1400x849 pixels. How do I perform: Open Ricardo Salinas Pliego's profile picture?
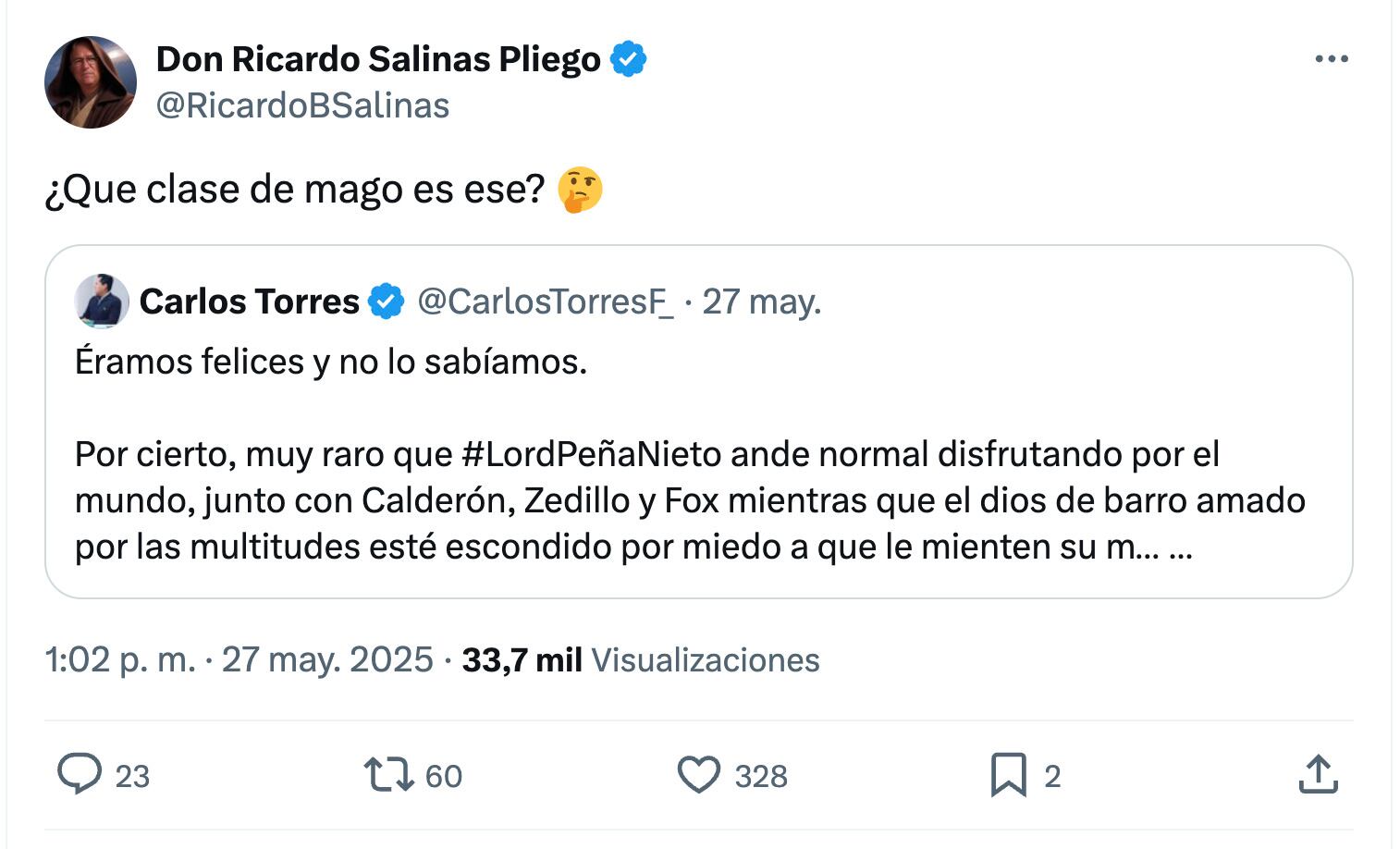pos(91,82)
